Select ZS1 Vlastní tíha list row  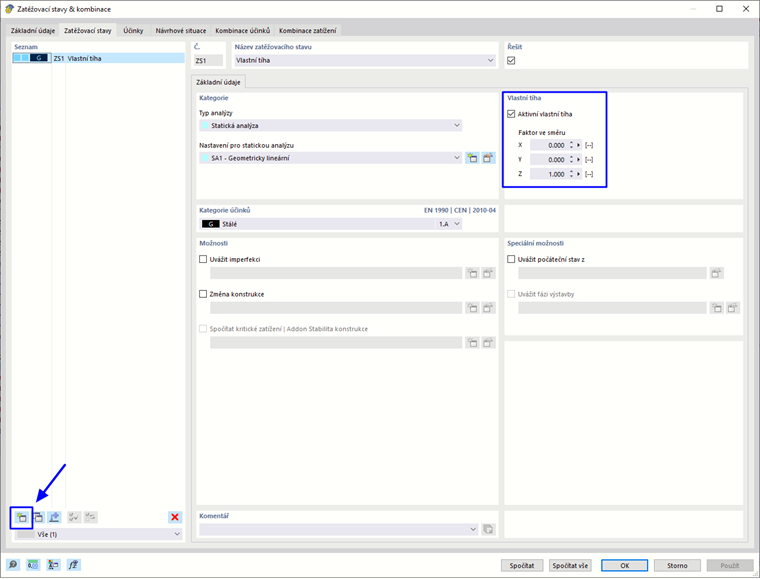98,58
